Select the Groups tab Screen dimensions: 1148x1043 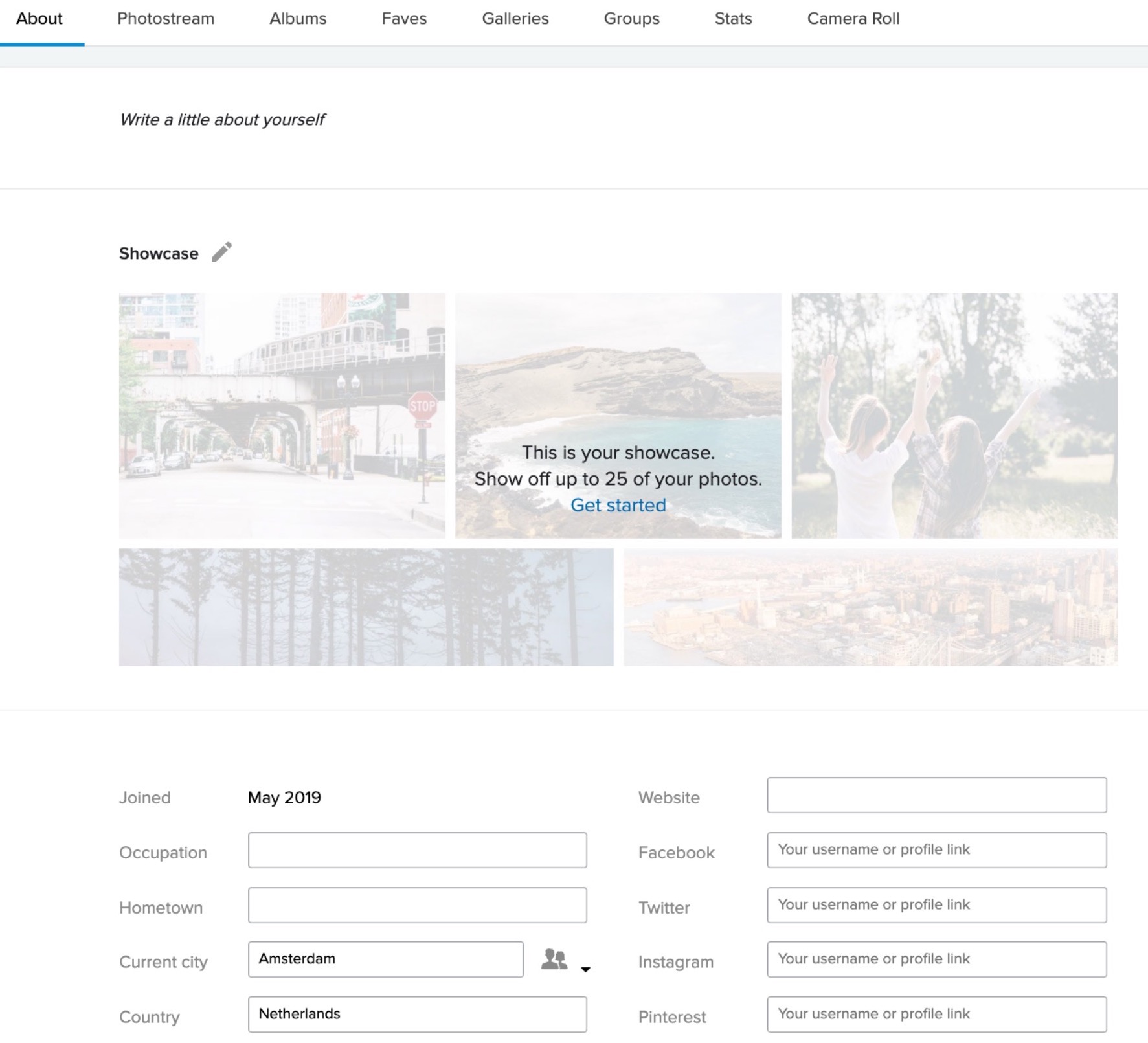631,19
